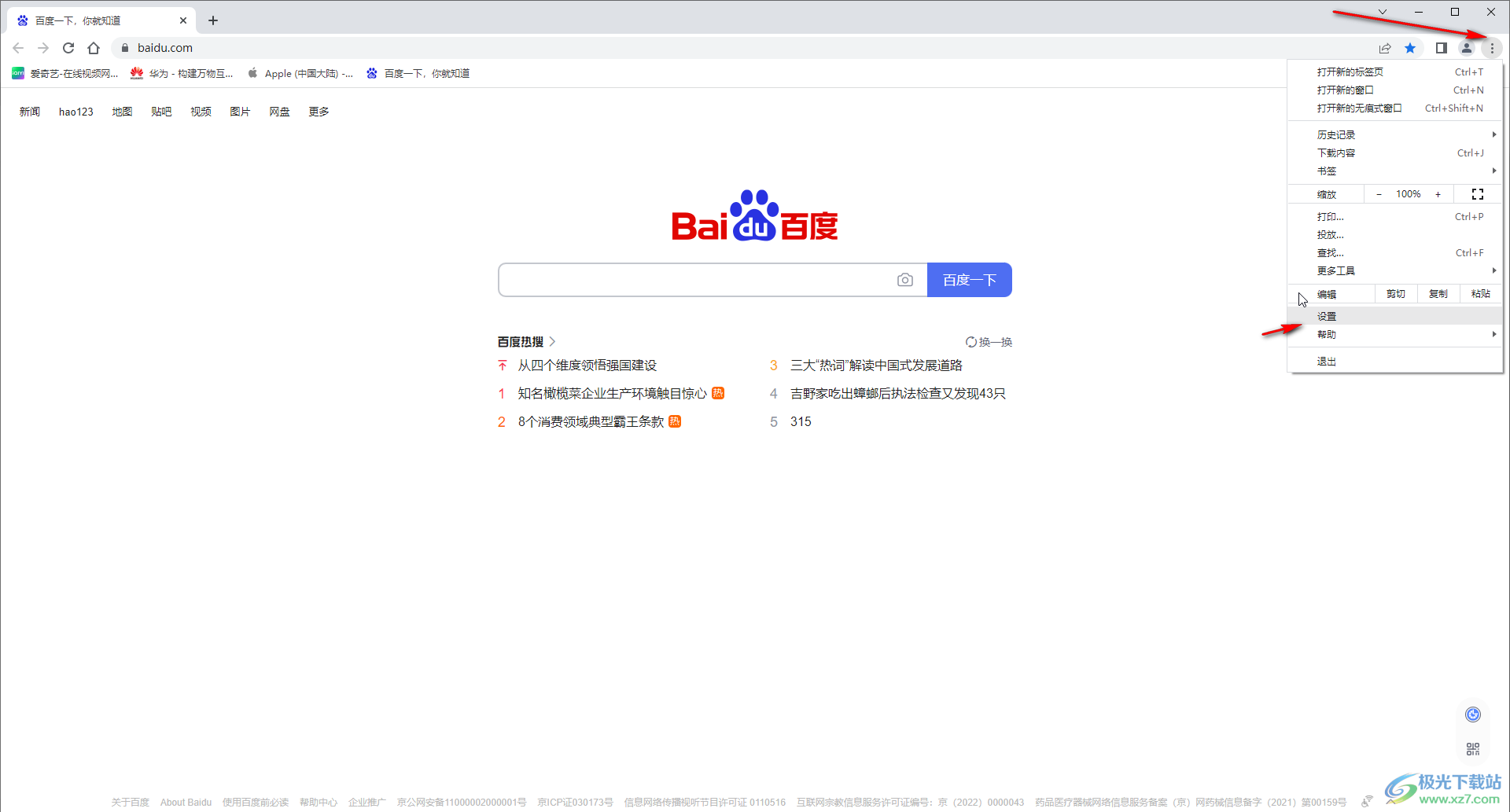
Task: Open hot search 吉野家吃出蟑螂后执法检查又发现43只
Action: click(897, 394)
